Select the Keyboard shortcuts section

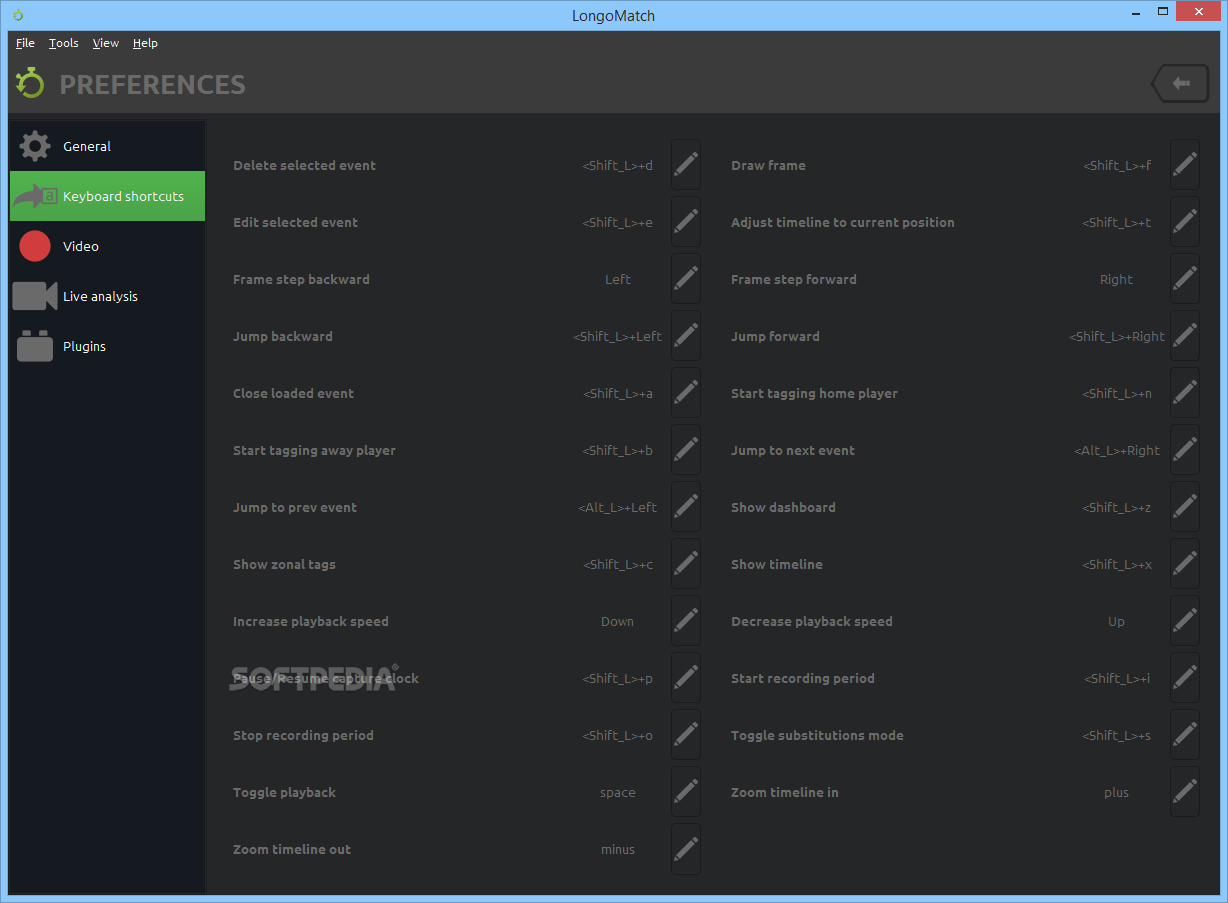tap(107, 196)
